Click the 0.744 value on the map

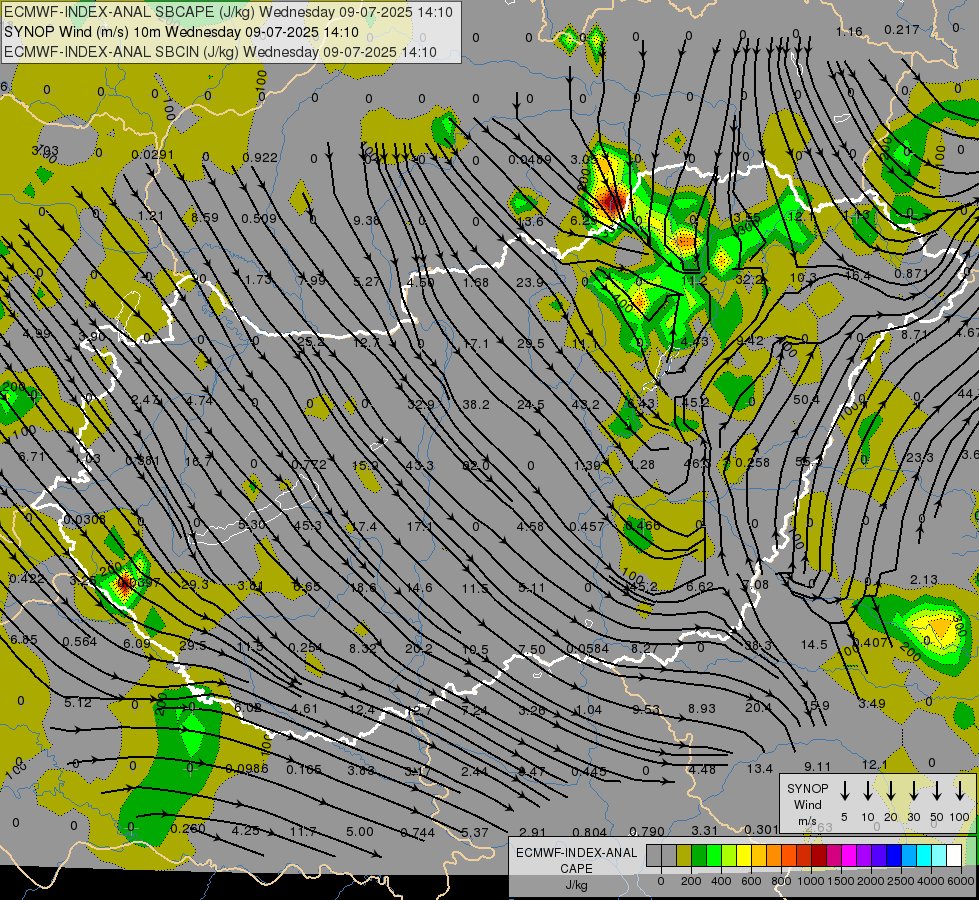417,833
